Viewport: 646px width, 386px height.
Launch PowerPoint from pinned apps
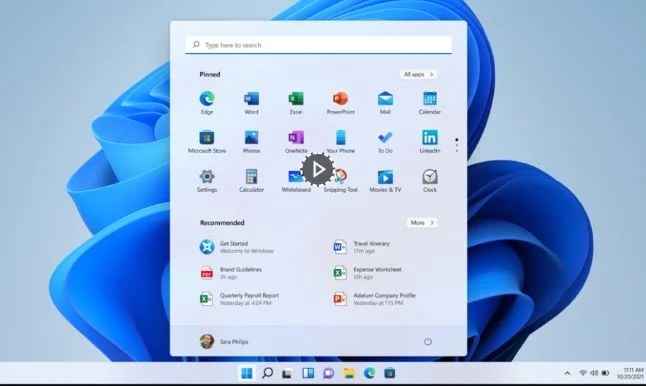tap(340, 103)
